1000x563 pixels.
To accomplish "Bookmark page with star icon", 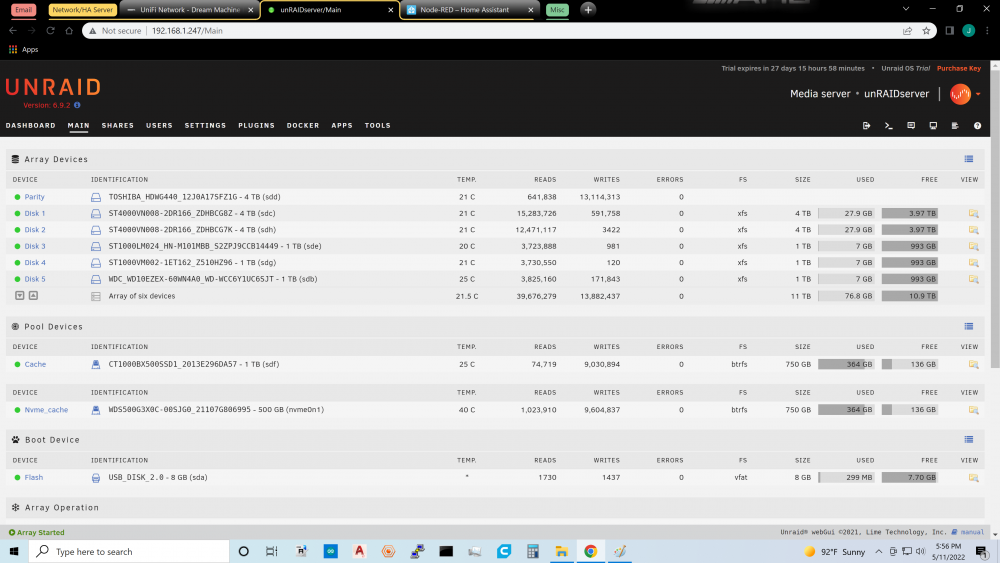I will pyautogui.click(x=926, y=31).
